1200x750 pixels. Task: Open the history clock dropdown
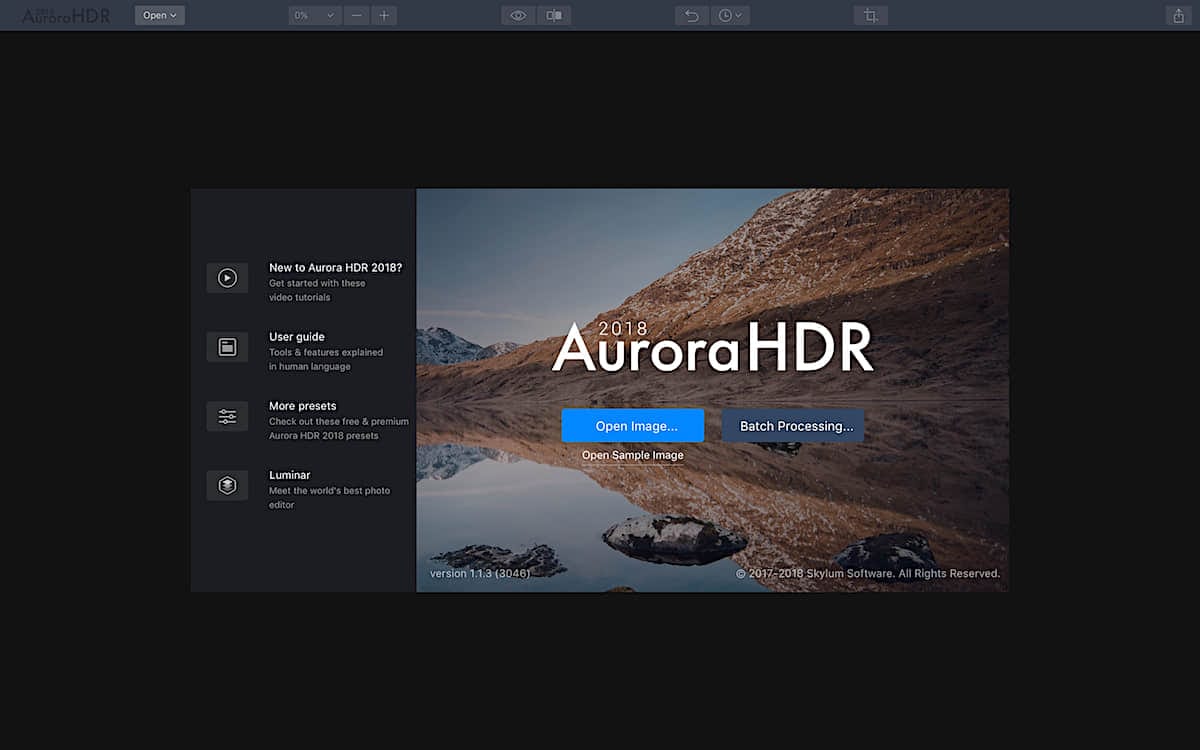[730, 15]
